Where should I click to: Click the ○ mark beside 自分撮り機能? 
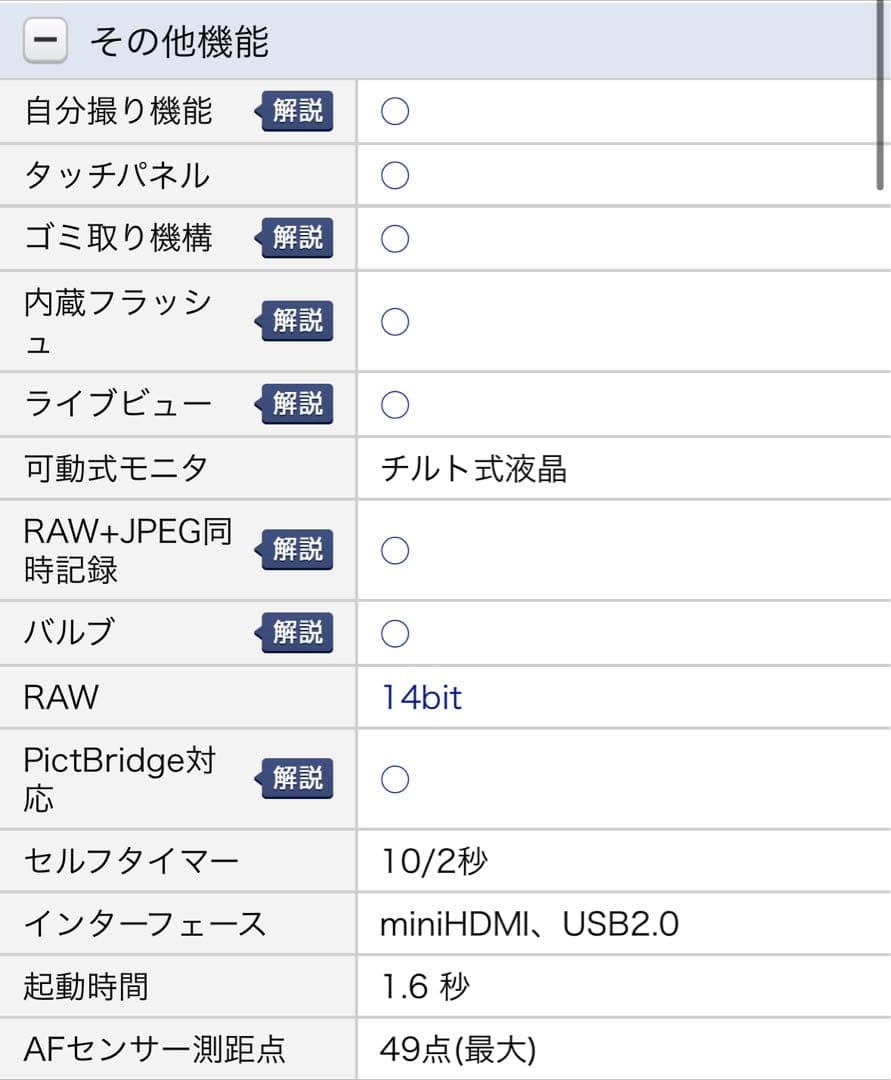coord(393,111)
